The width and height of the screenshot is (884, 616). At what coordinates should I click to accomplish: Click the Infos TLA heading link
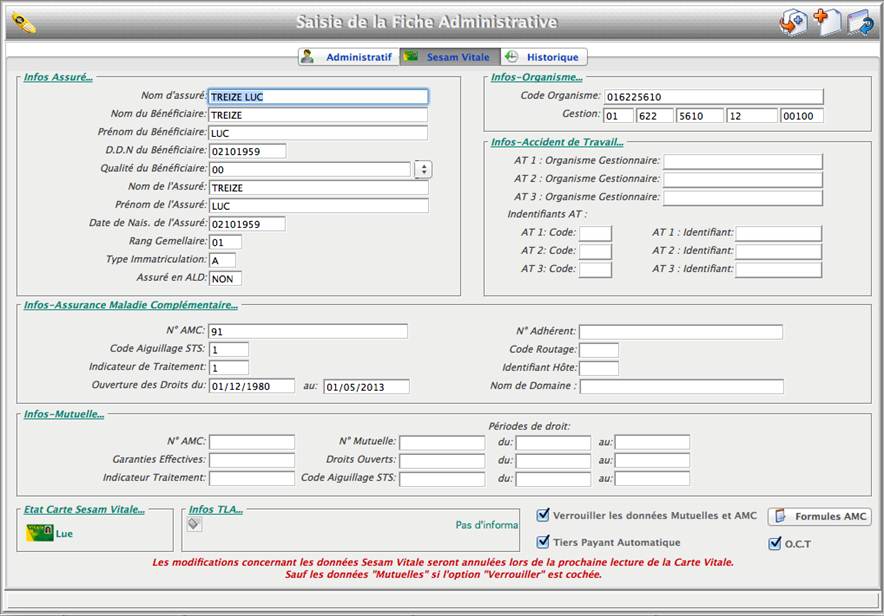[216, 509]
